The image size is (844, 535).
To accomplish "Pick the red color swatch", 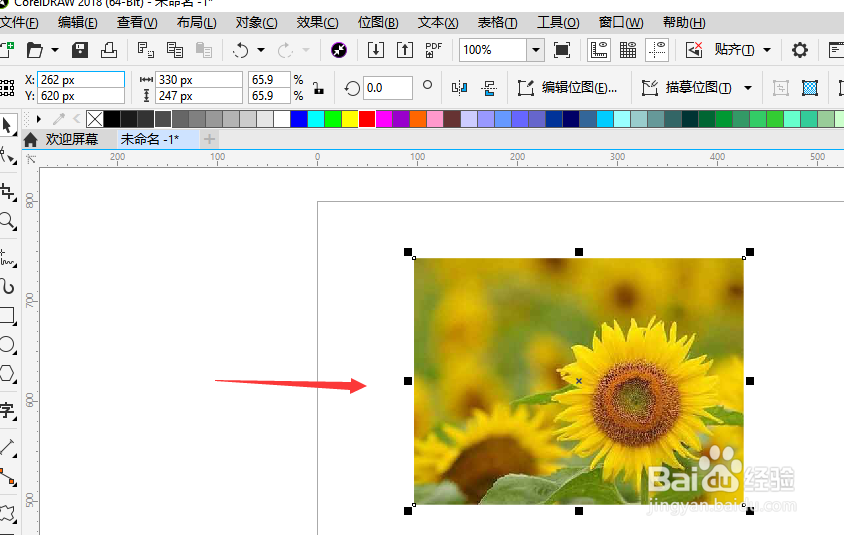I will (x=367, y=119).
